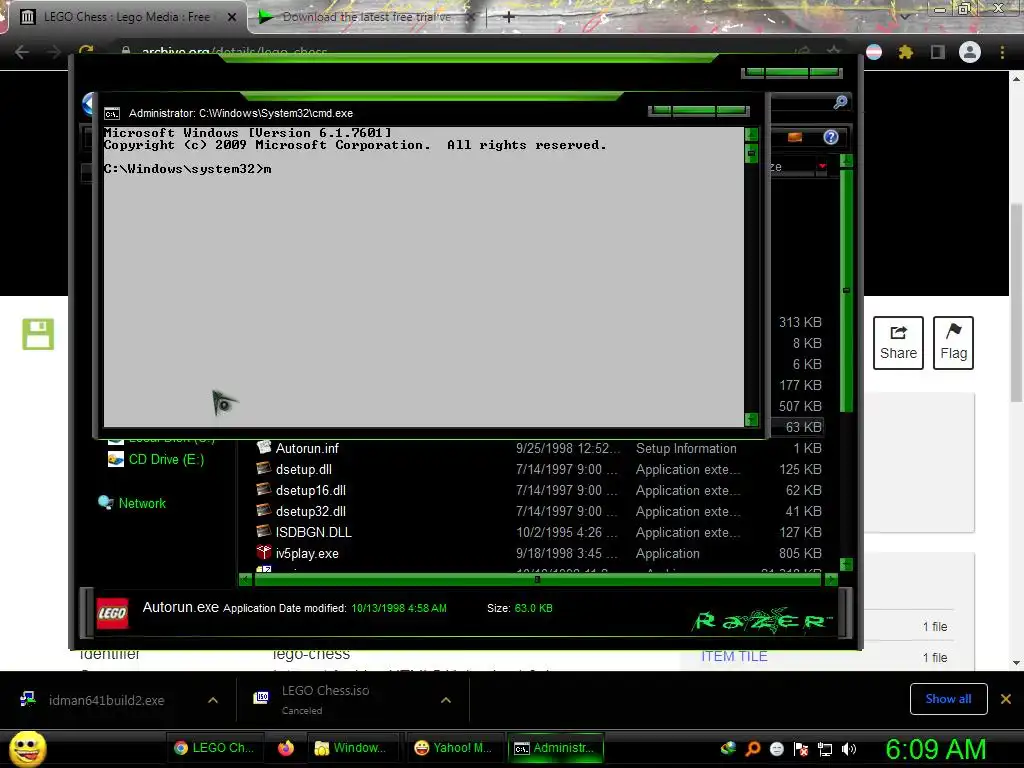Click ISDBGN.DLL file icon
The height and width of the screenshot is (768, 1024).
point(264,531)
